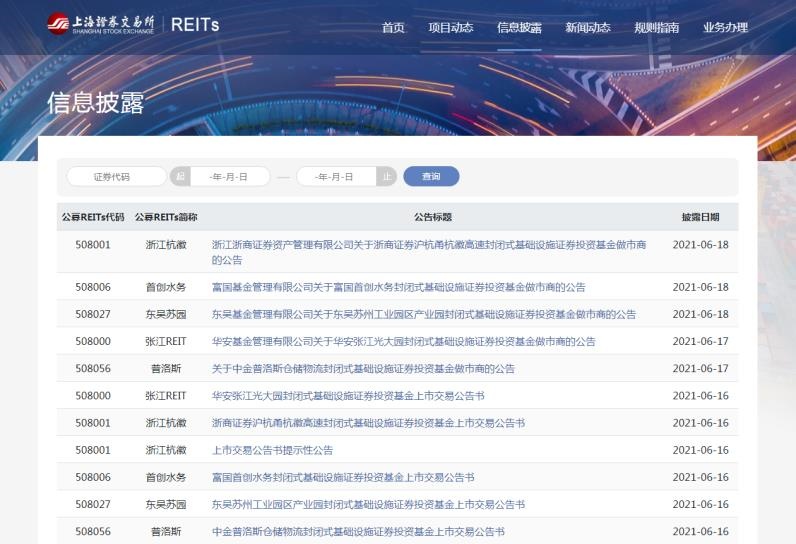
Task: Open 华安张江光大园 listing announcement link
Action: [348, 396]
